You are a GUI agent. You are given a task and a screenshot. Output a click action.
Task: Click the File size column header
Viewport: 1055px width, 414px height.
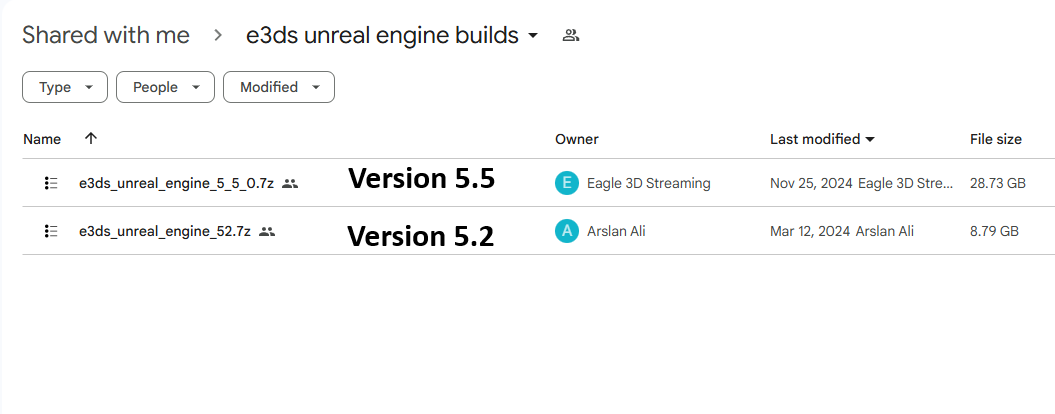(x=996, y=139)
